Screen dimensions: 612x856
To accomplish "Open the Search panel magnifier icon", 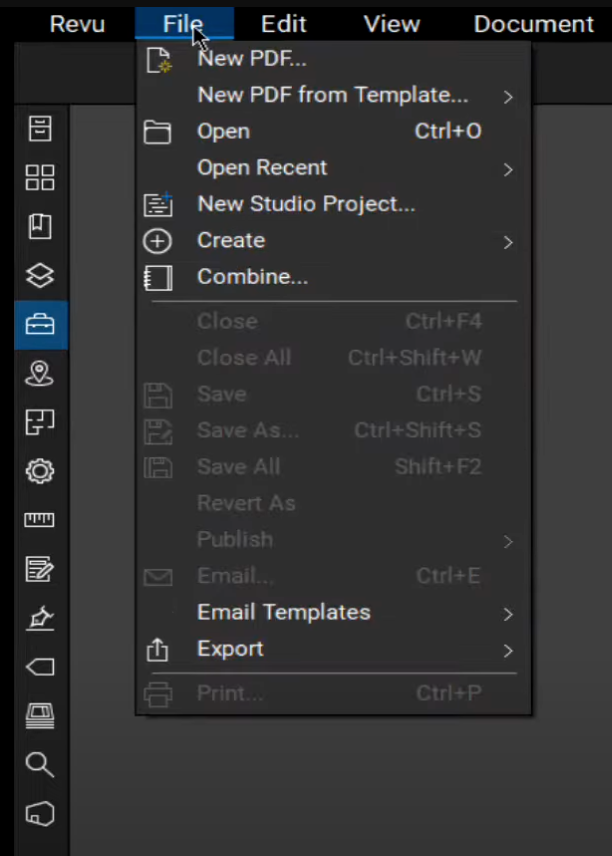I will click(x=40, y=764).
